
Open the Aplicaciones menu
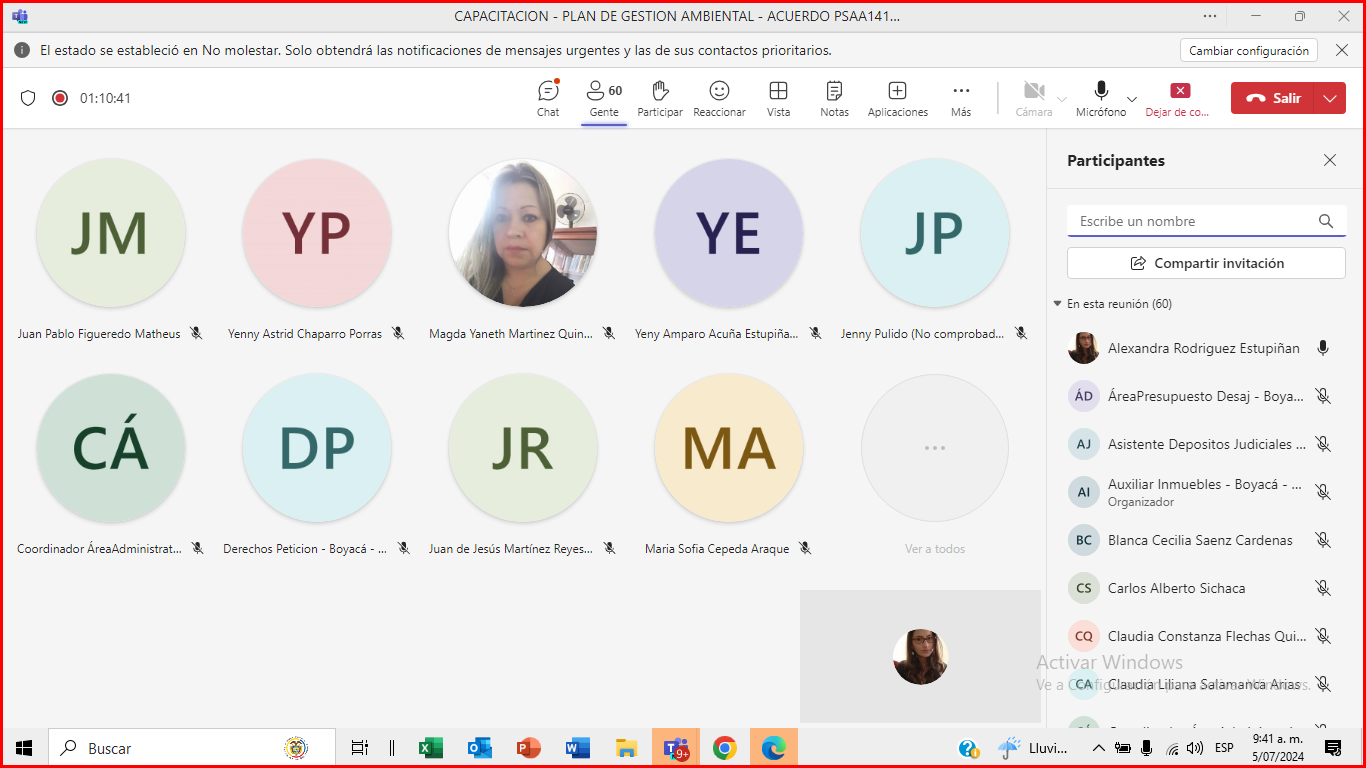[897, 98]
